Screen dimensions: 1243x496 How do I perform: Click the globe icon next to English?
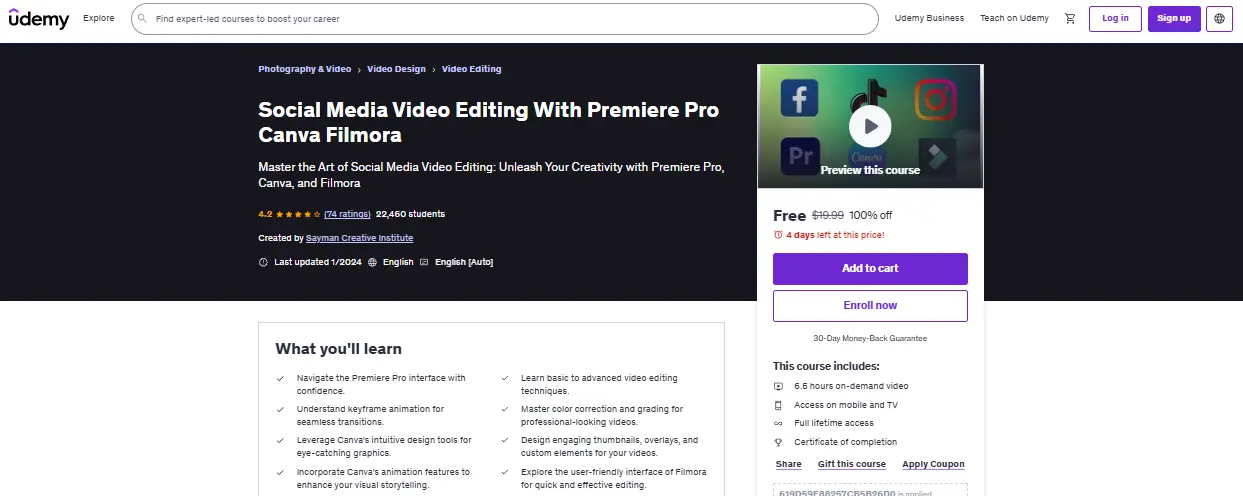click(372, 262)
